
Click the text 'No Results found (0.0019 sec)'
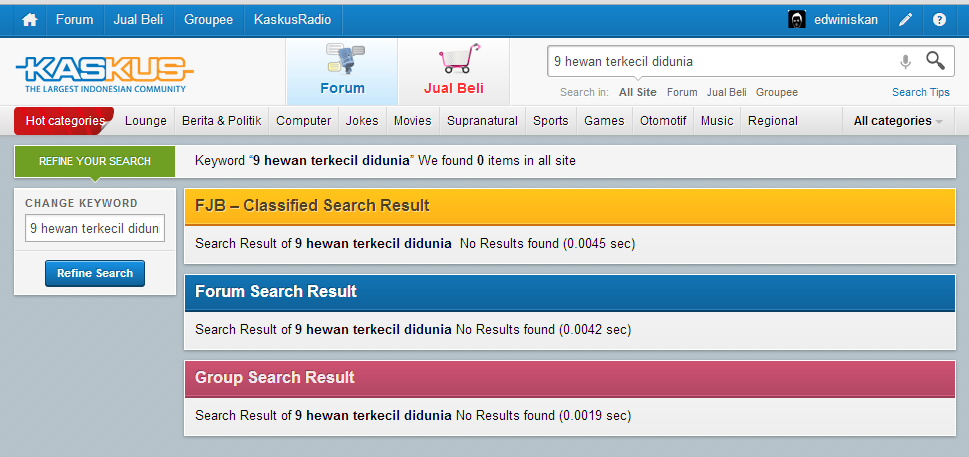click(543, 416)
